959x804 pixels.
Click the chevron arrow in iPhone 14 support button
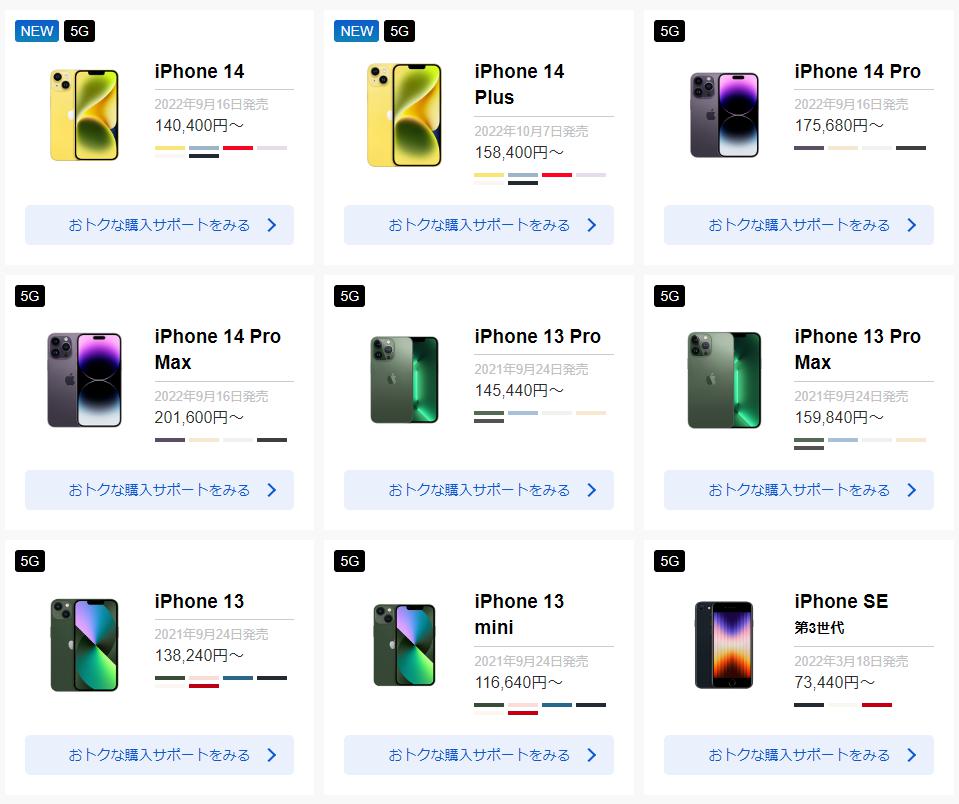click(x=272, y=225)
